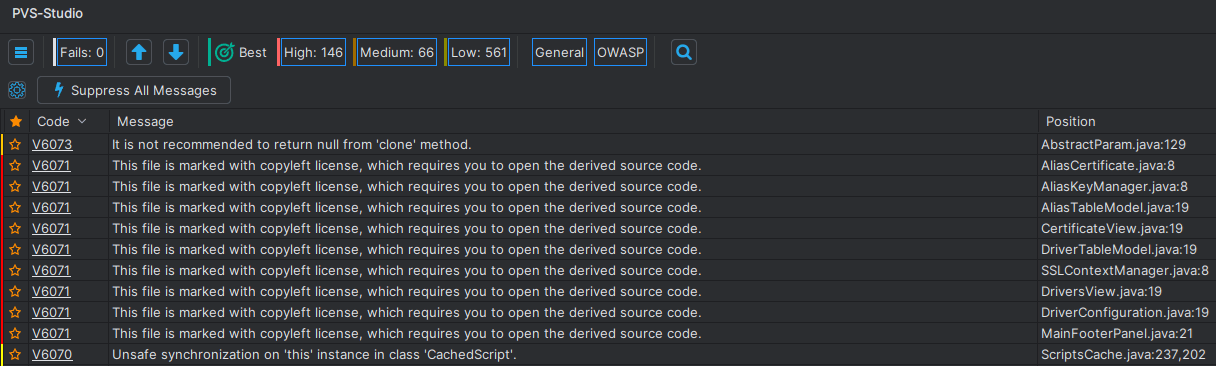Toggle General diagnostics group
Screen dimensions: 1216x366
point(559,52)
